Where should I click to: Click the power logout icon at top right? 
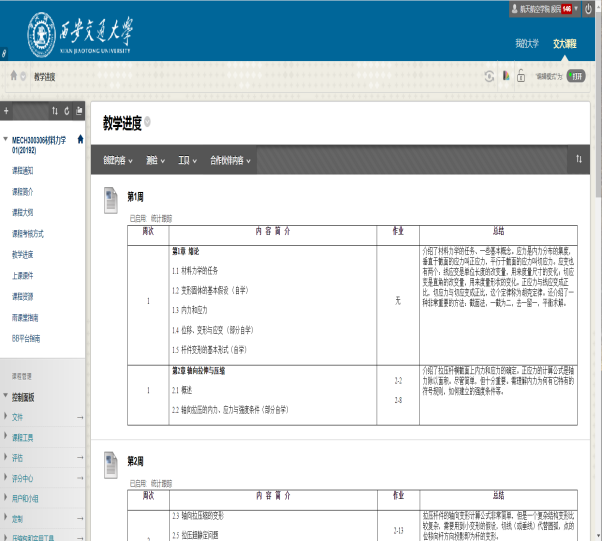[589, 8]
